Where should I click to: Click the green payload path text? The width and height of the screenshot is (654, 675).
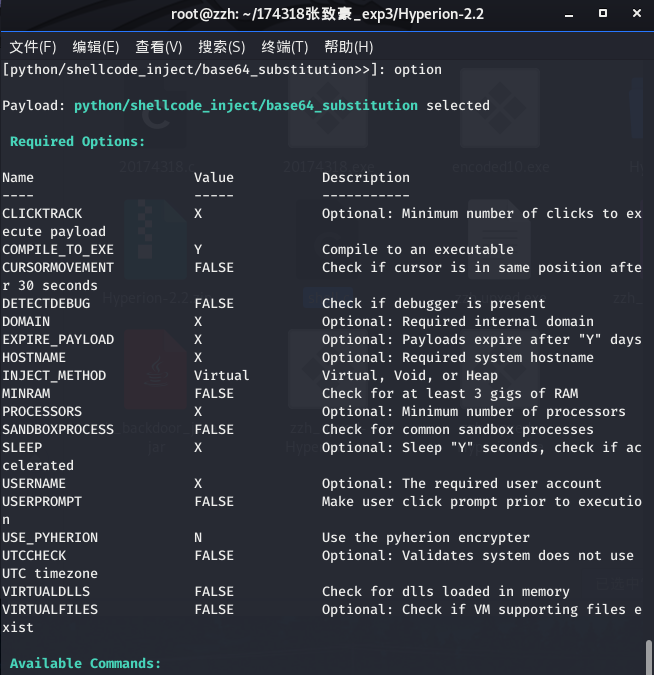click(x=246, y=106)
